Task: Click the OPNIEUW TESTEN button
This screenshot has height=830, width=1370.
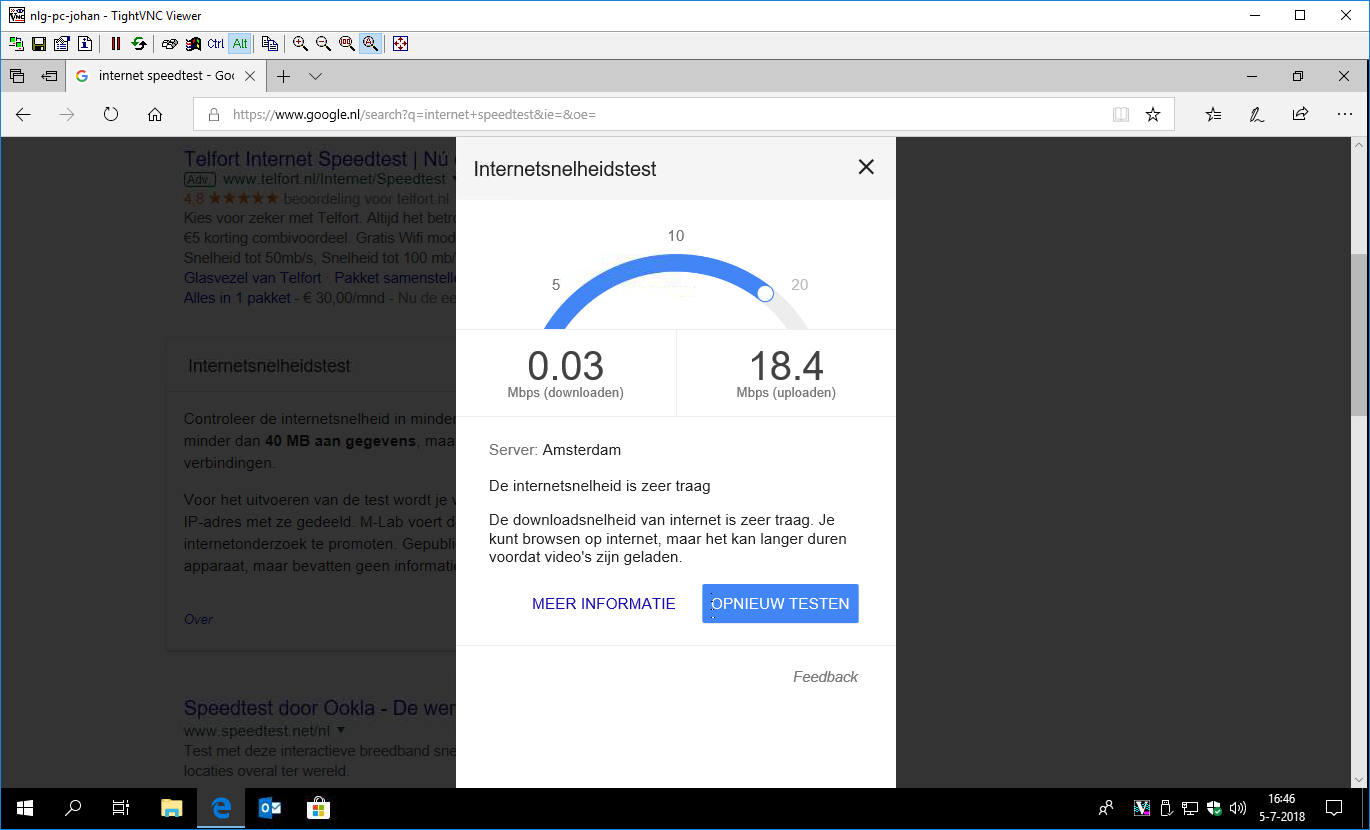Action: 780,604
